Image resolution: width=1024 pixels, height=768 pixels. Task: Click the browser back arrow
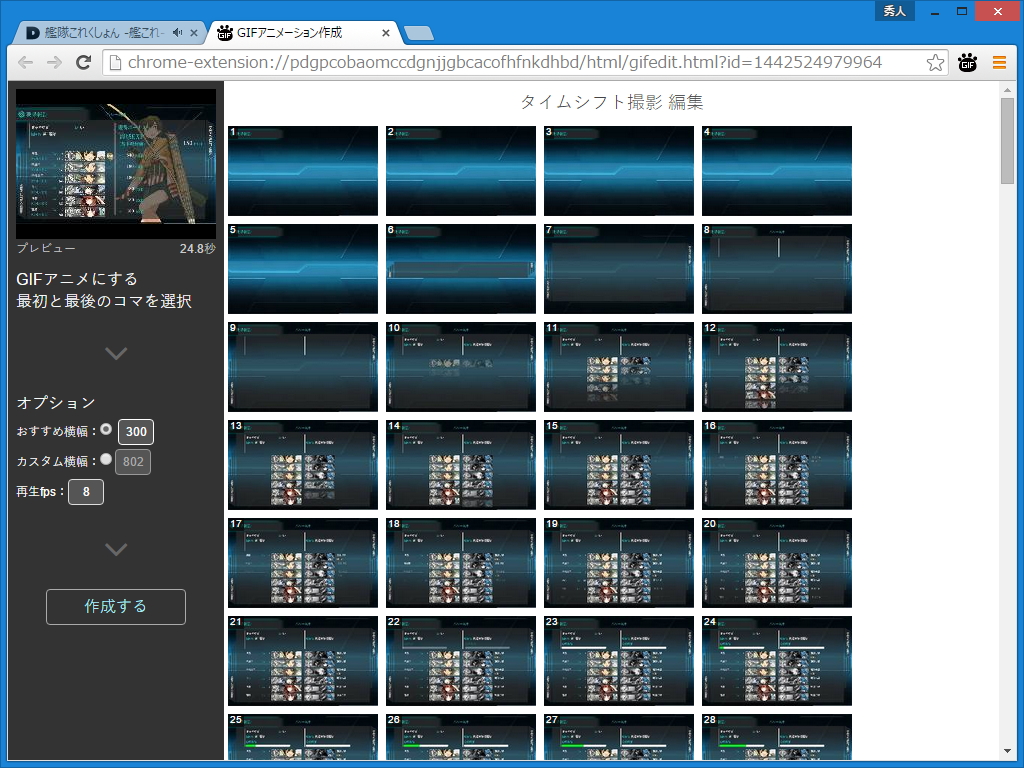pos(25,63)
